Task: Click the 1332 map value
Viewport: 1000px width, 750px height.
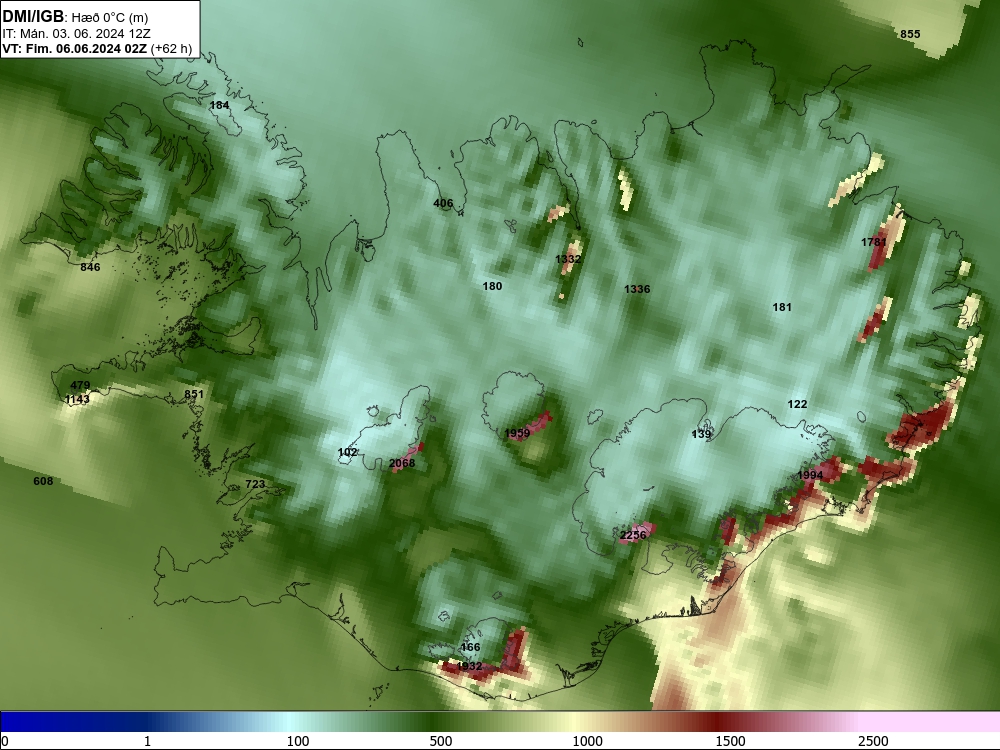Action: [x=568, y=259]
